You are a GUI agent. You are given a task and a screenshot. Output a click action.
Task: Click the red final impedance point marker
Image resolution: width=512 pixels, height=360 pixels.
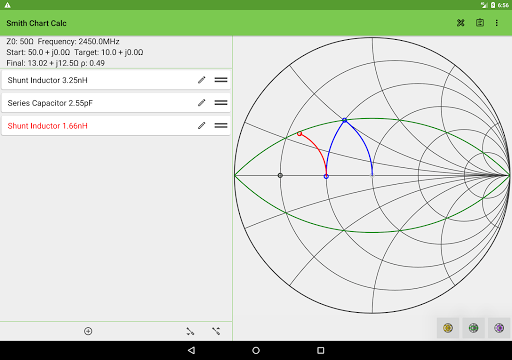click(299, 134)
